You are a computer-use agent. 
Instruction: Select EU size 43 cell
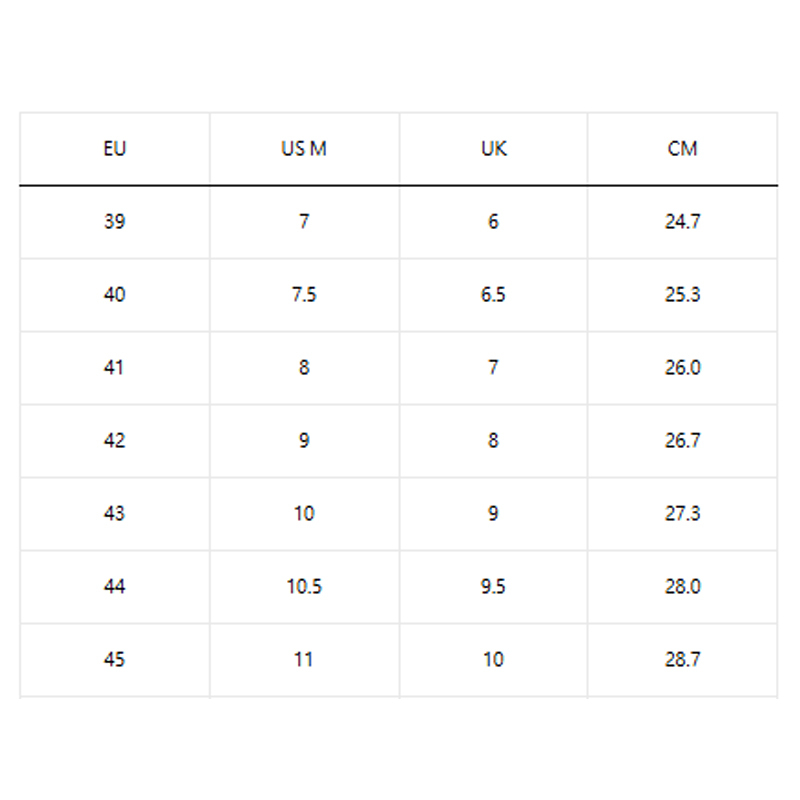(115, 514)
